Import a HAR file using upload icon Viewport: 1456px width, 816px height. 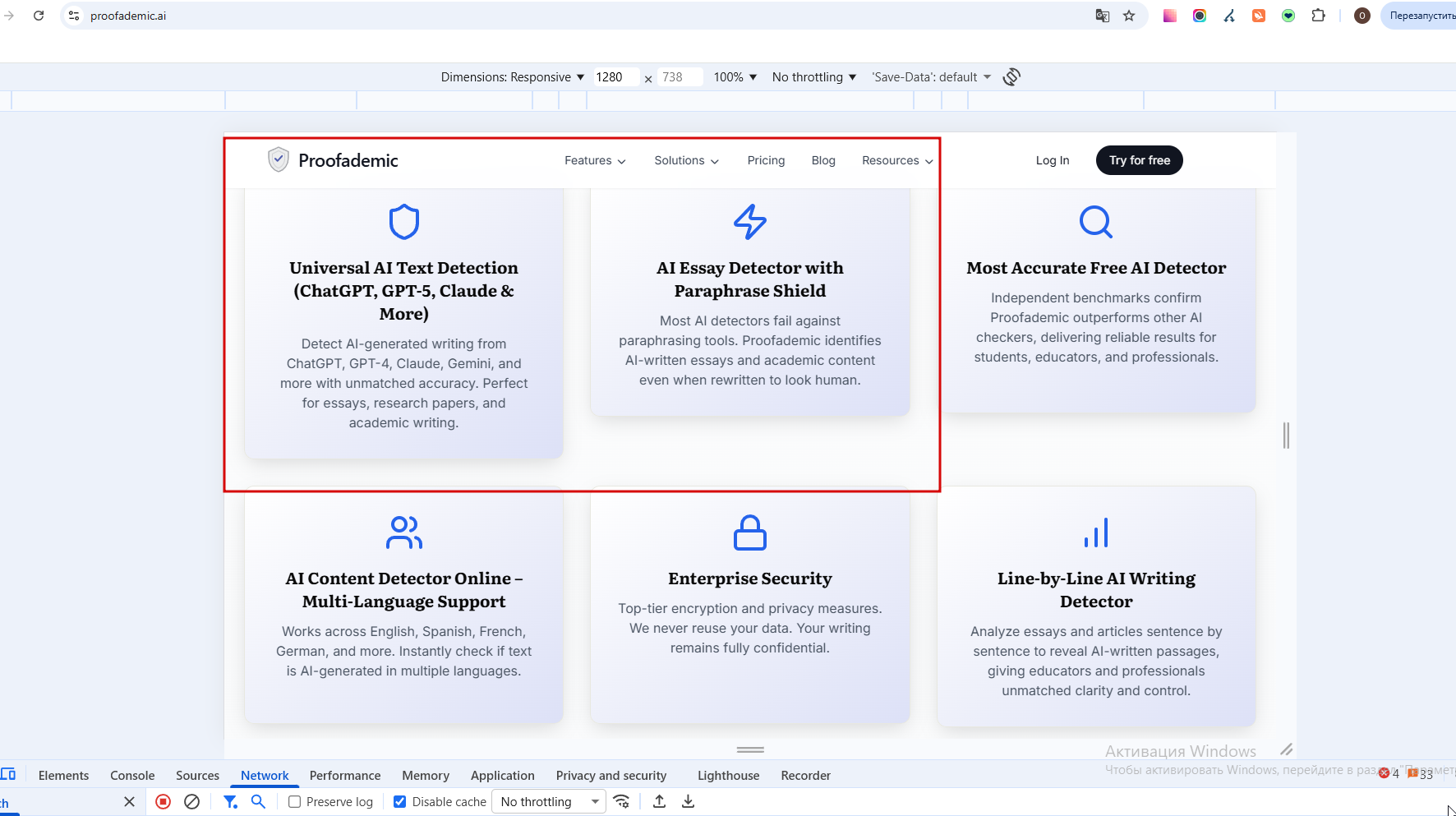click(x=659, y=801)
